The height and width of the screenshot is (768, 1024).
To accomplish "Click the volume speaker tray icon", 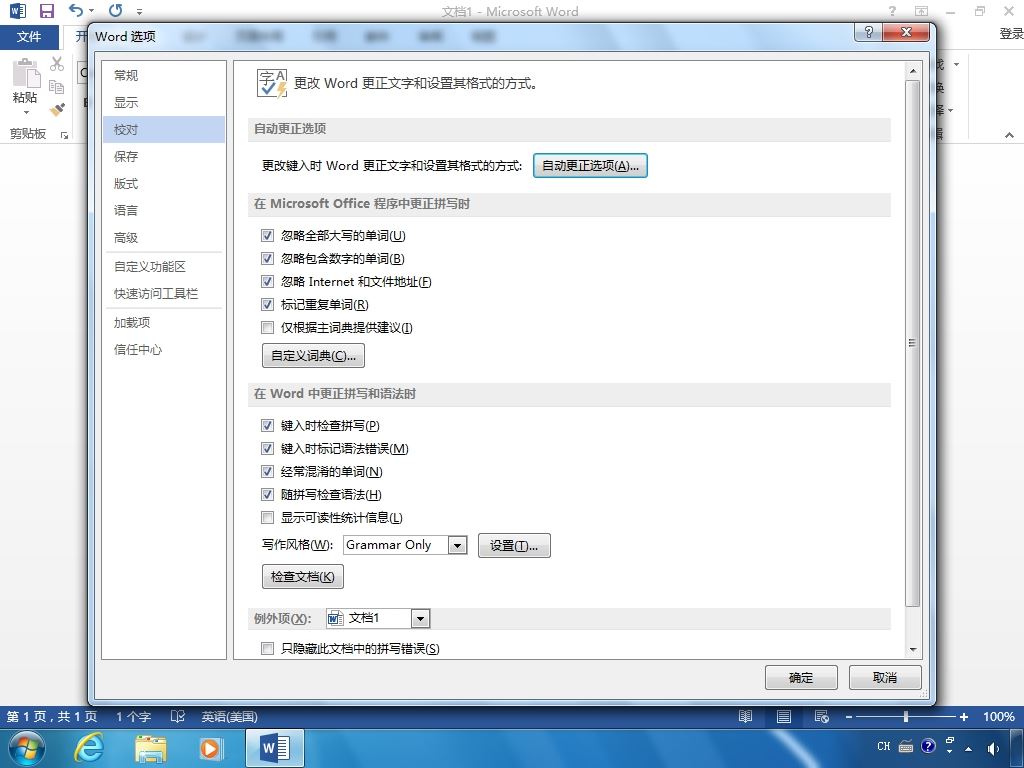I will point(993,748).
